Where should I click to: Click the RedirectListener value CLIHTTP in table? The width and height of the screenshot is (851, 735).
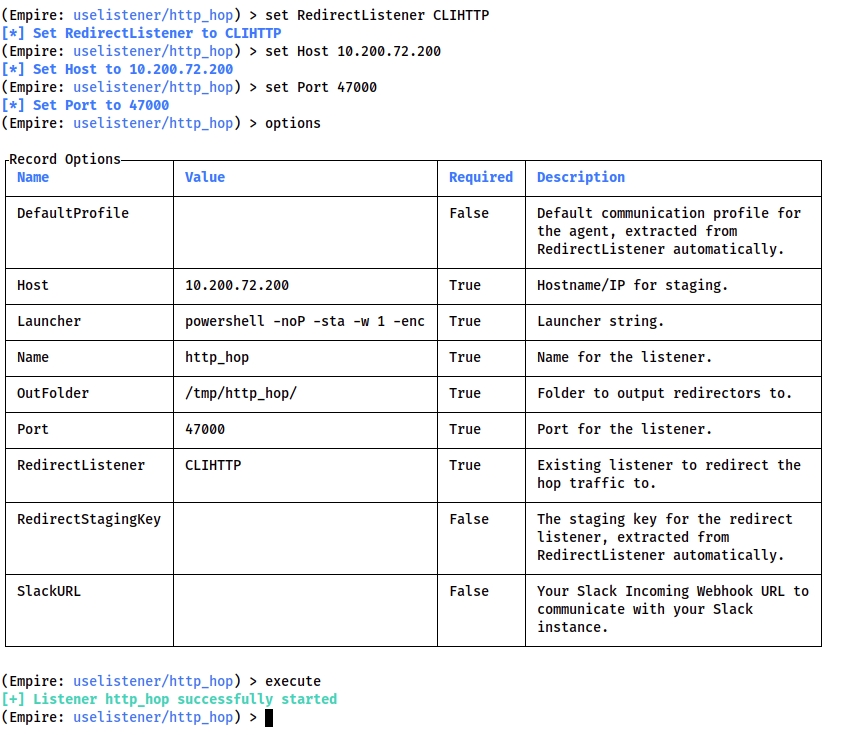coord(213,465)
